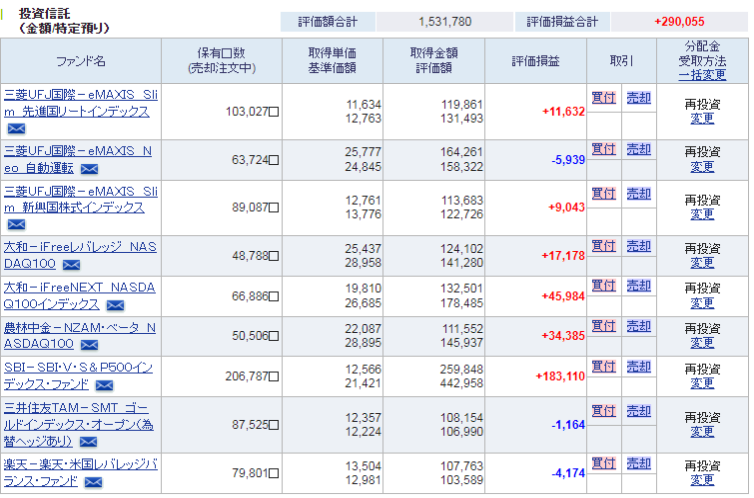The height and width of the screenshot is (498, 754).
Task: Click envelope icon next to eMAXIS Neo 自動運転
Action: [x=89, y=169]
